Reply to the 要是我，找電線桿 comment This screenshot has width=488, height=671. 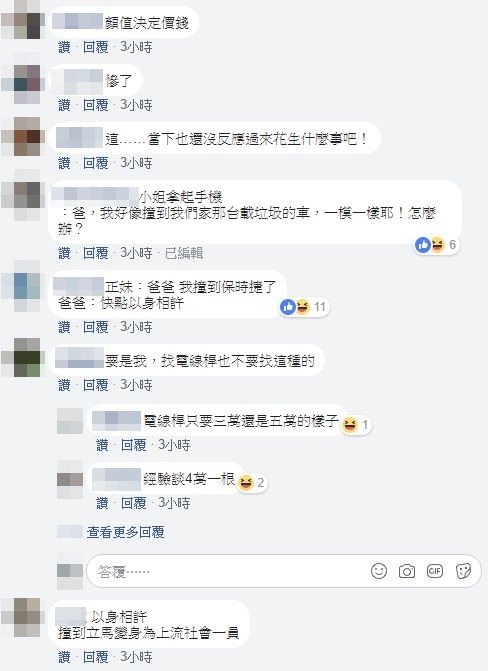click(95, 385)
